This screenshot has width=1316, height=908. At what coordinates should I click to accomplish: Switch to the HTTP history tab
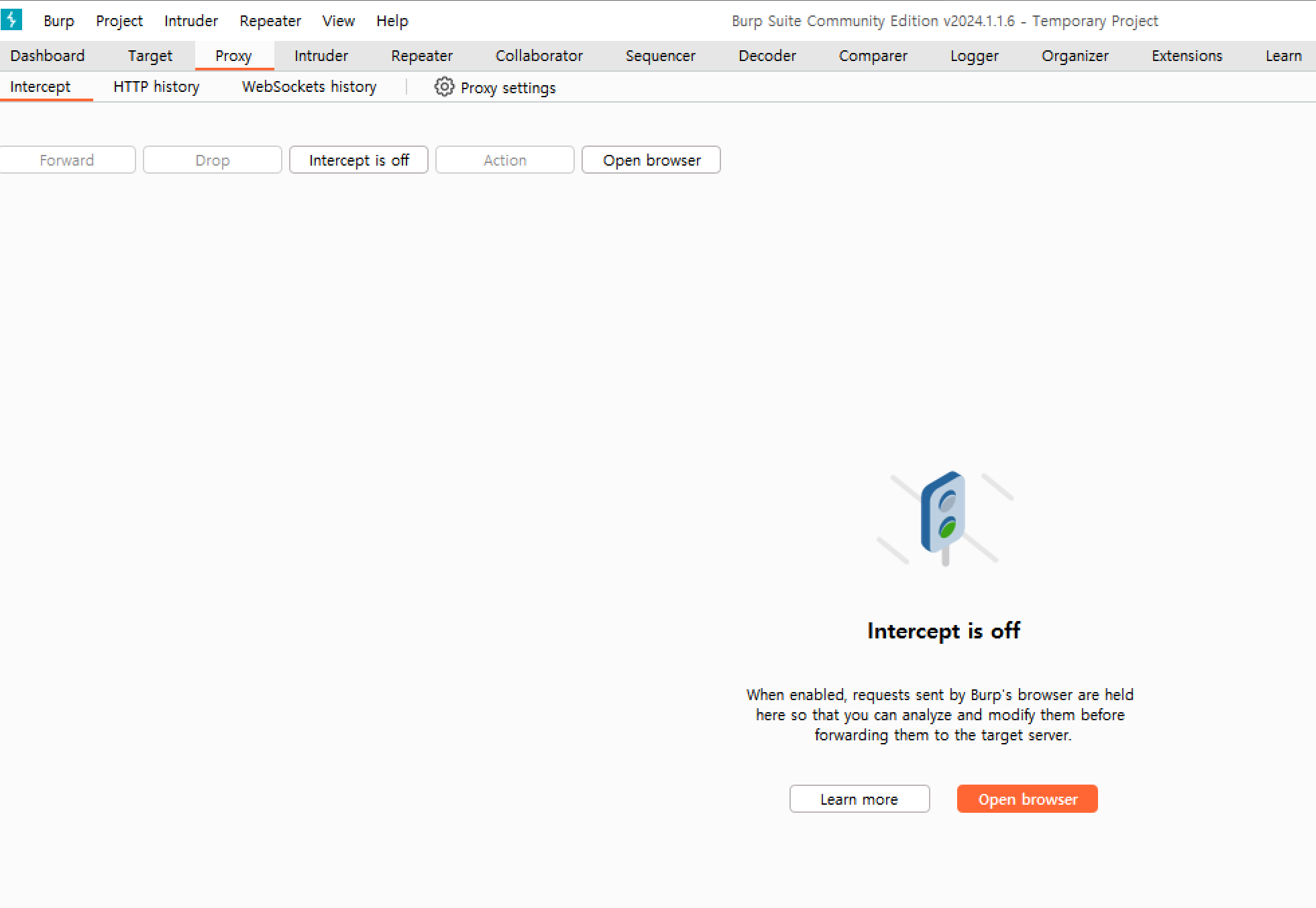(x=156, y=87)
